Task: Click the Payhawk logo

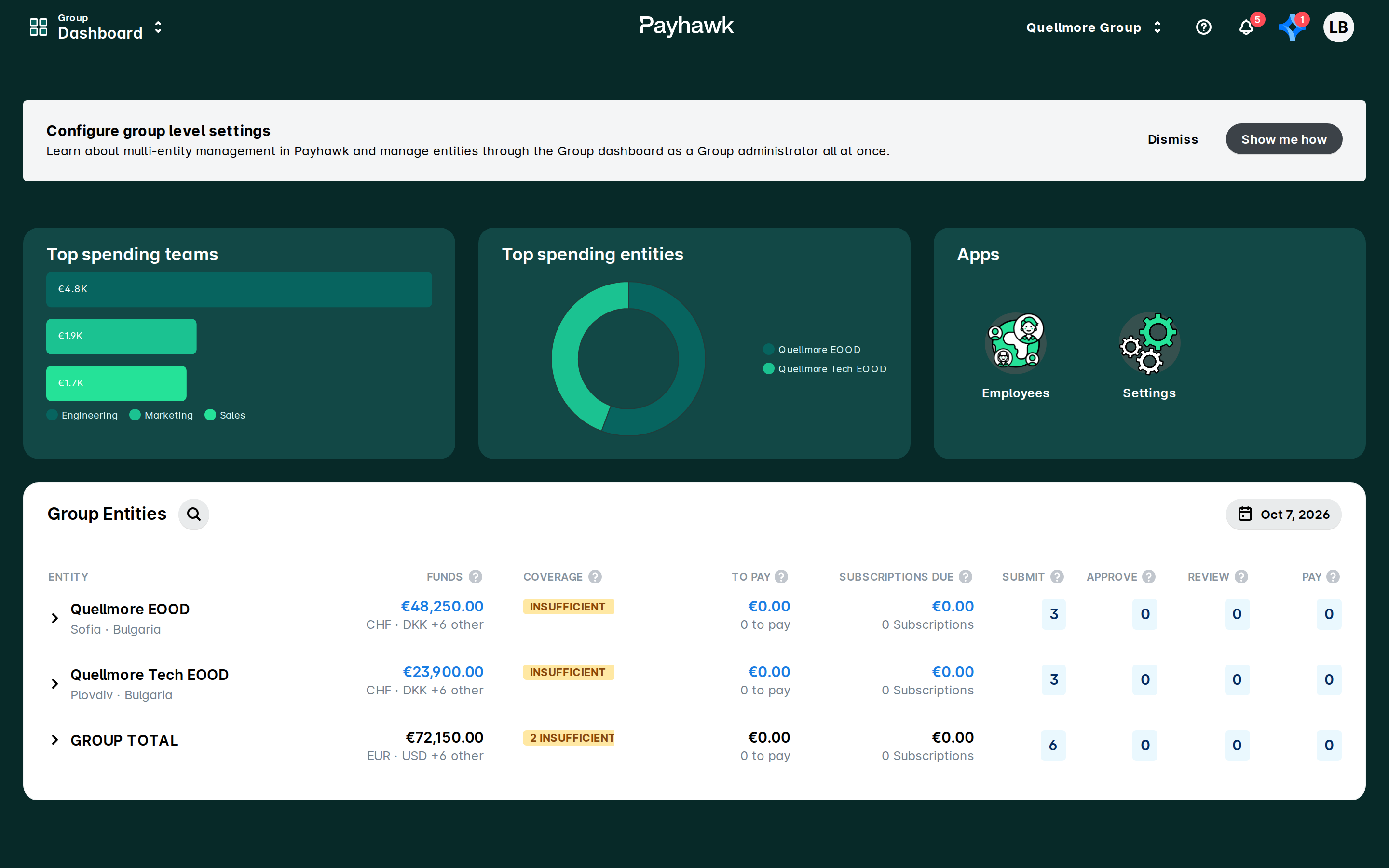Action: [686, 26]
